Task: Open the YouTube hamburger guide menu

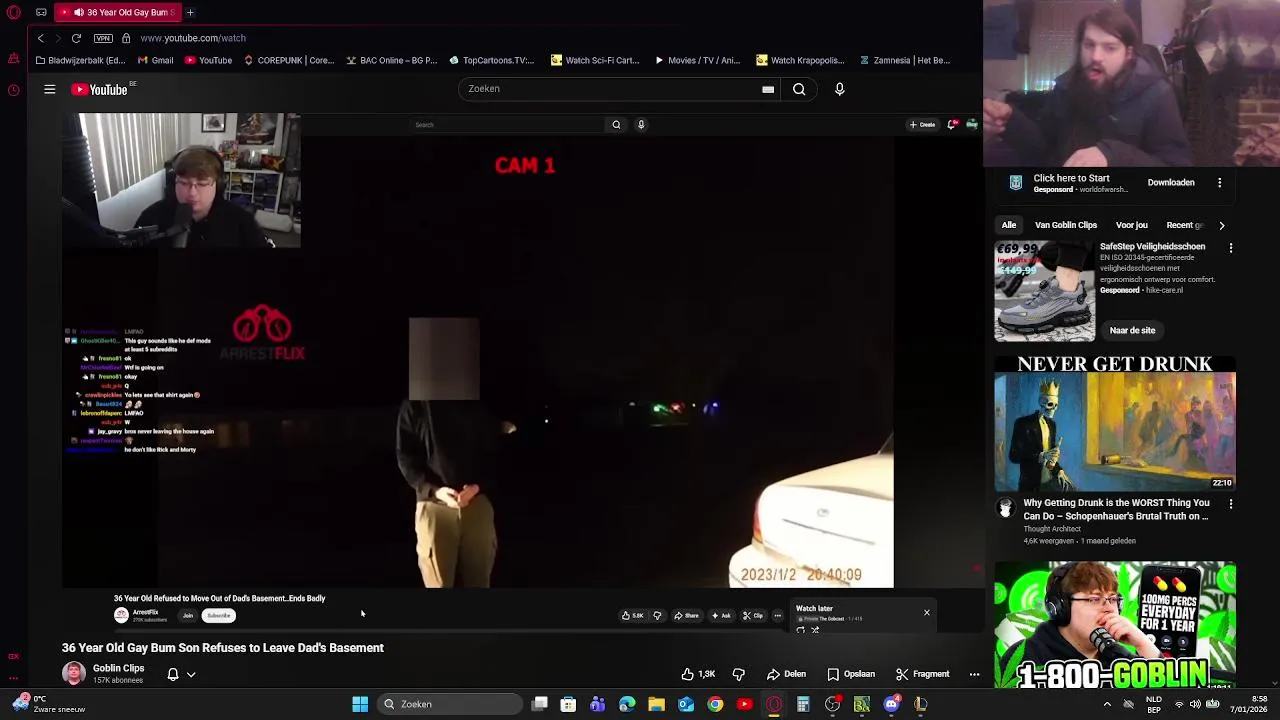Action: click(49, 89)
